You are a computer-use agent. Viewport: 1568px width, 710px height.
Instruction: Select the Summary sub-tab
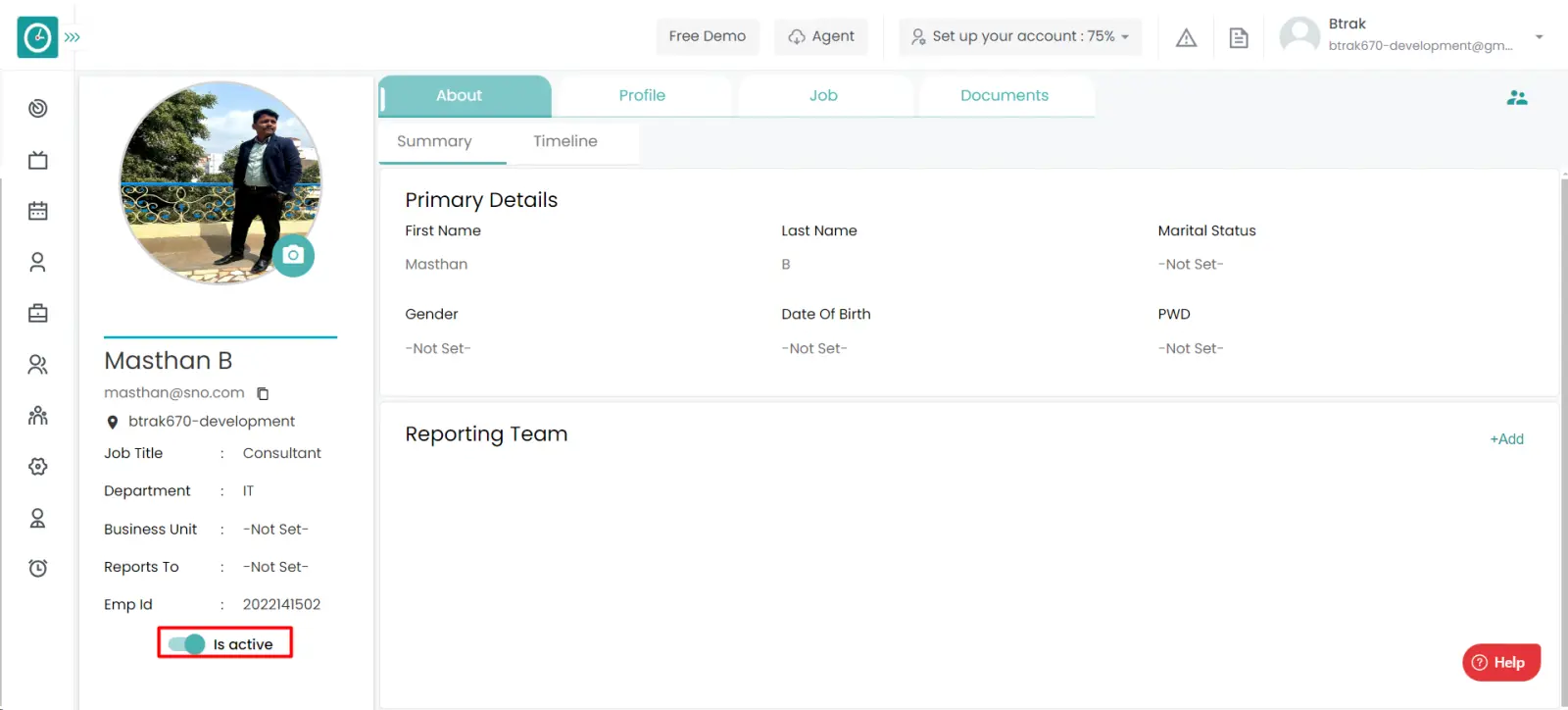[434, 141]
